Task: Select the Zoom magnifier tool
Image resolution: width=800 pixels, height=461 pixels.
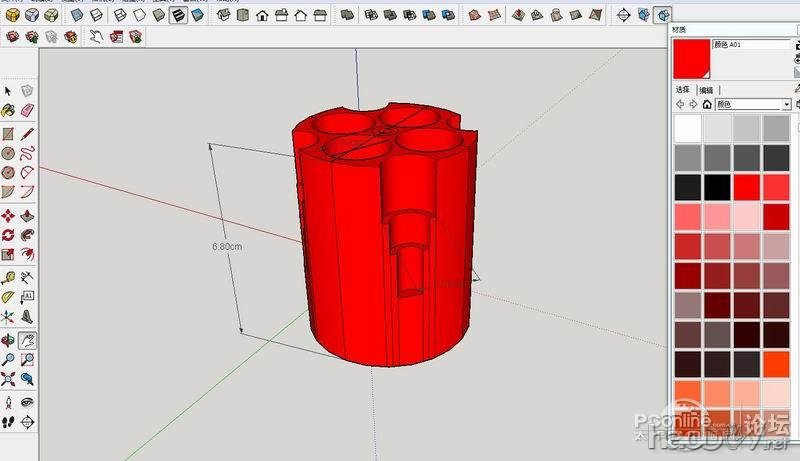Action: [8, 359]
